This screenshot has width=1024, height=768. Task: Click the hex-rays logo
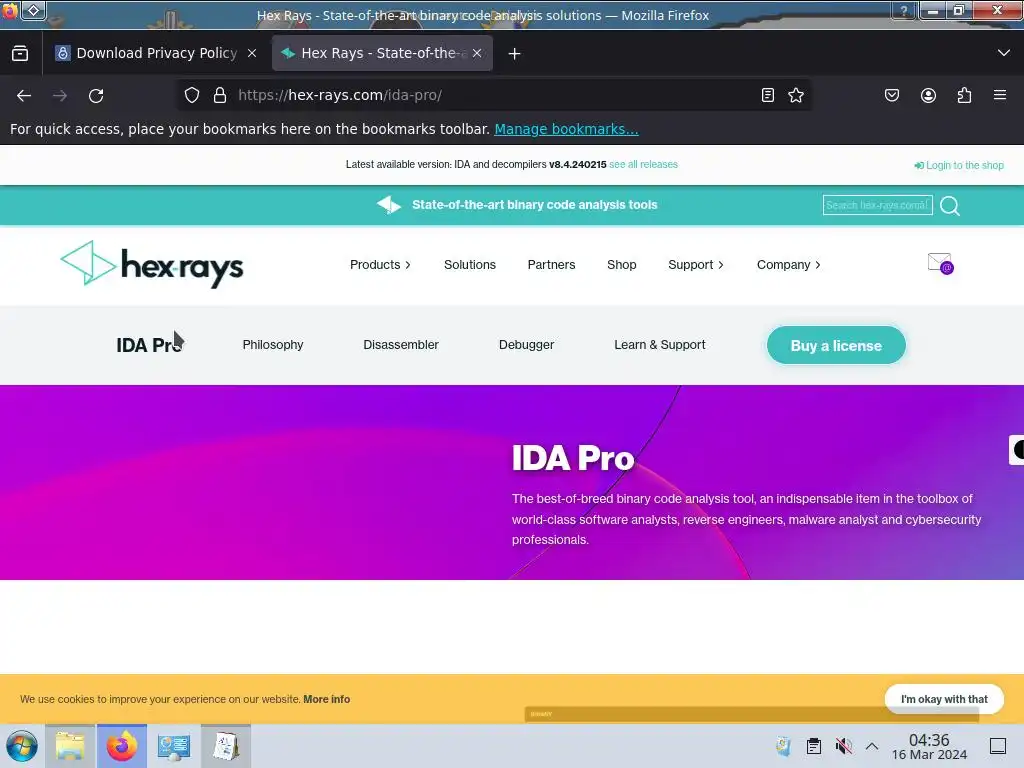(152, 264)
